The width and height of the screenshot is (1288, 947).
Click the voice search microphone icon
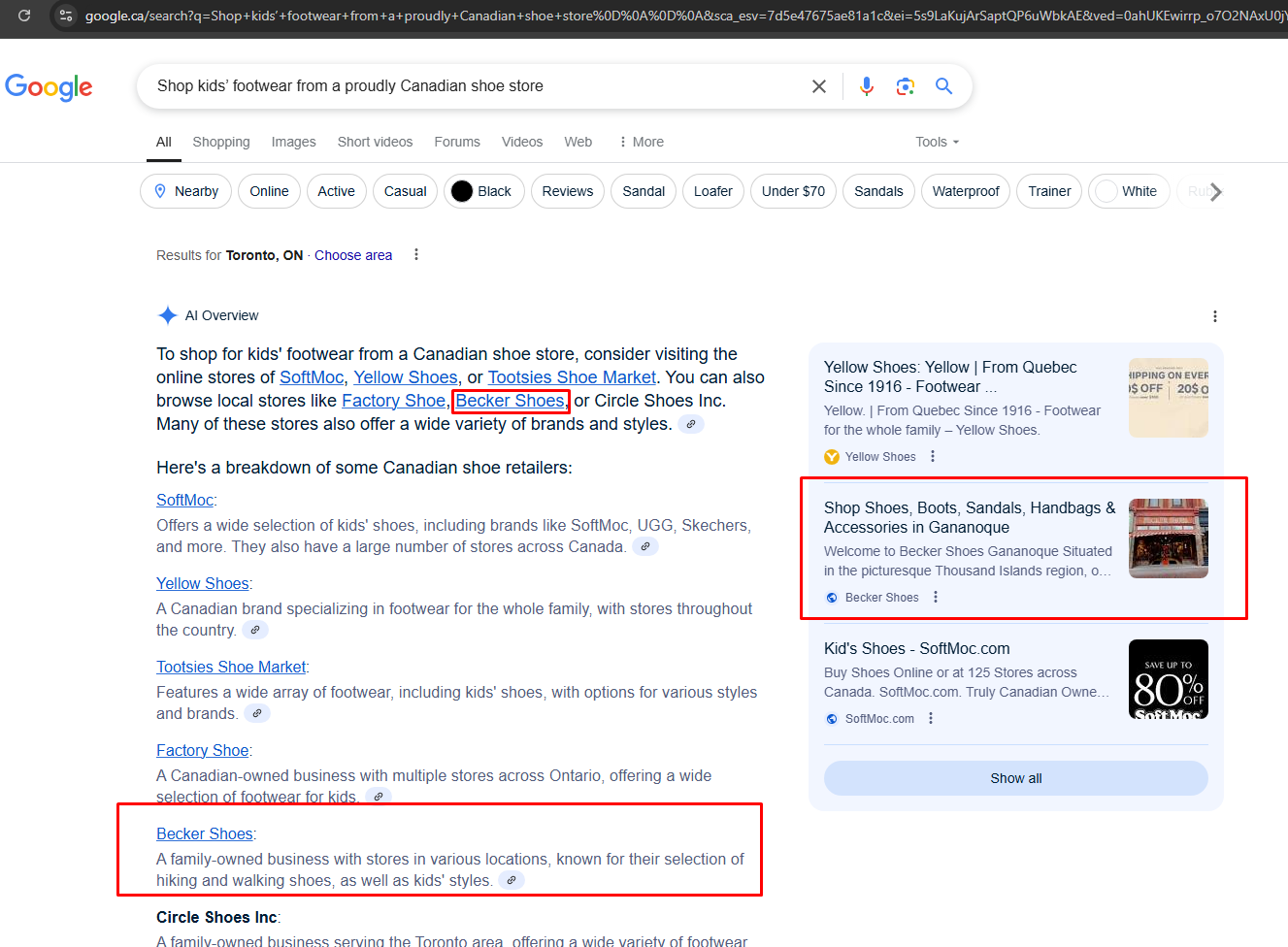click(x=867, y=86)
